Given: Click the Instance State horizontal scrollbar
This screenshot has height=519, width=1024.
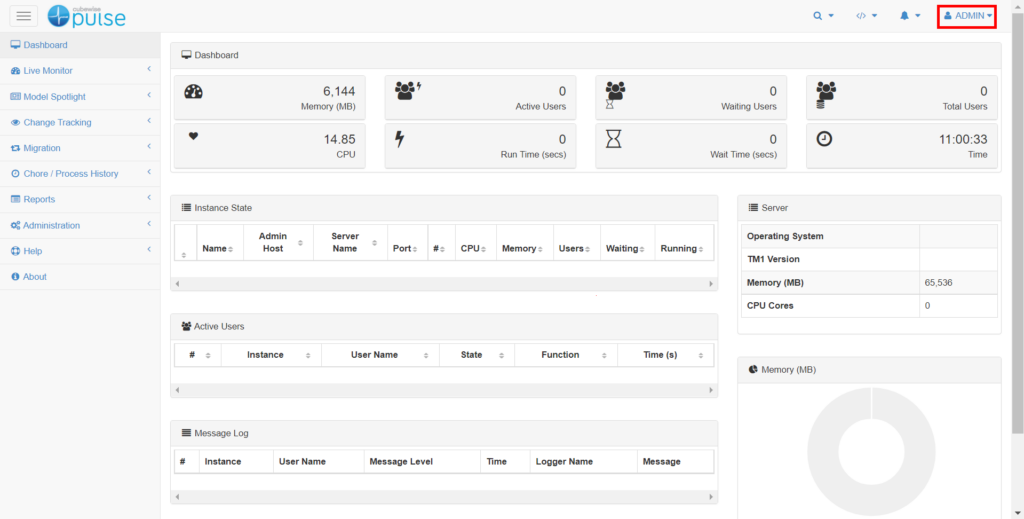Looking at the screenshot, I should [x=445, y=284].
